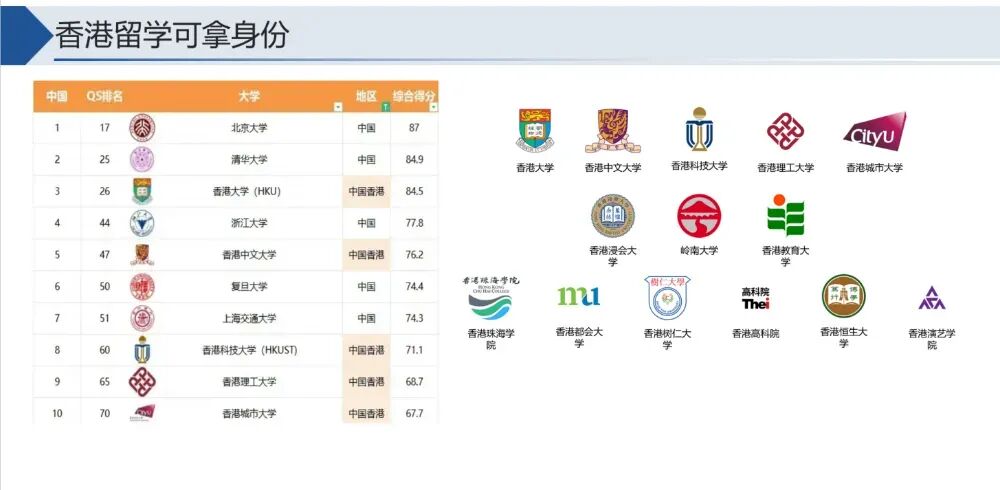The image size is (1000, 490).
Task: Click the 香港高科院 caption
Action: coord(755,334)
